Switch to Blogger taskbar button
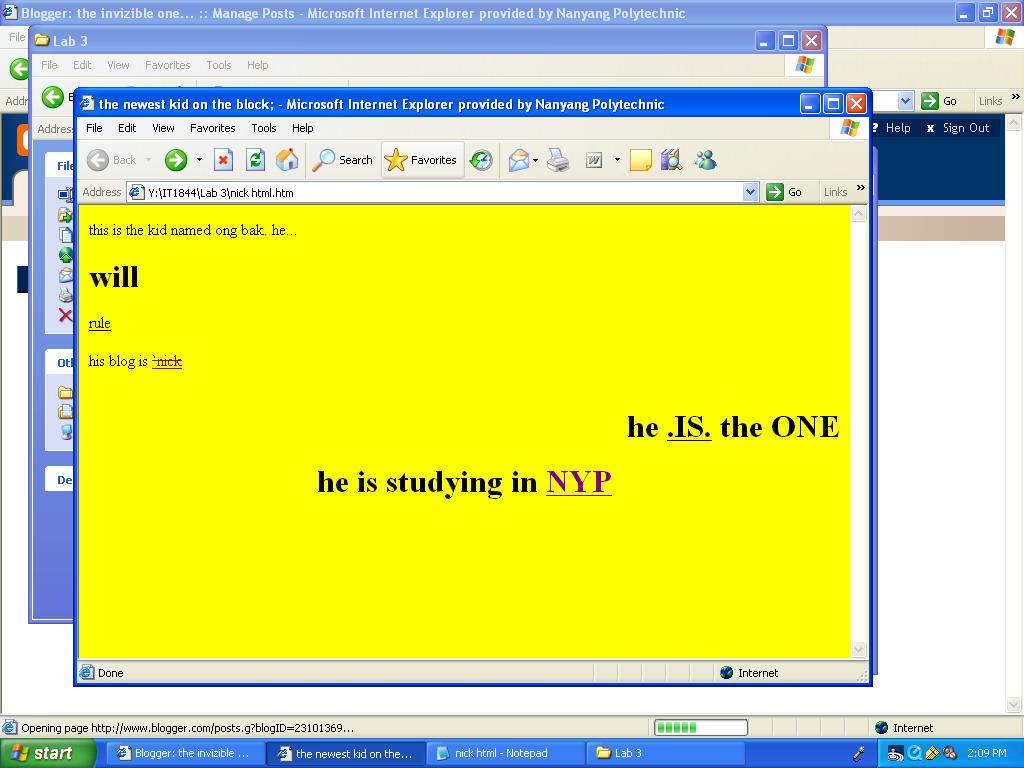This screenshot has height=768, width=1024. [185, 754]
